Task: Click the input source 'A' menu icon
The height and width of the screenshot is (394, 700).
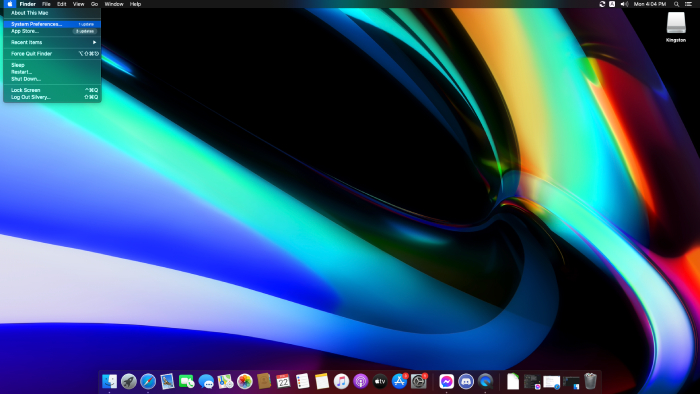Action: [612, 4]
